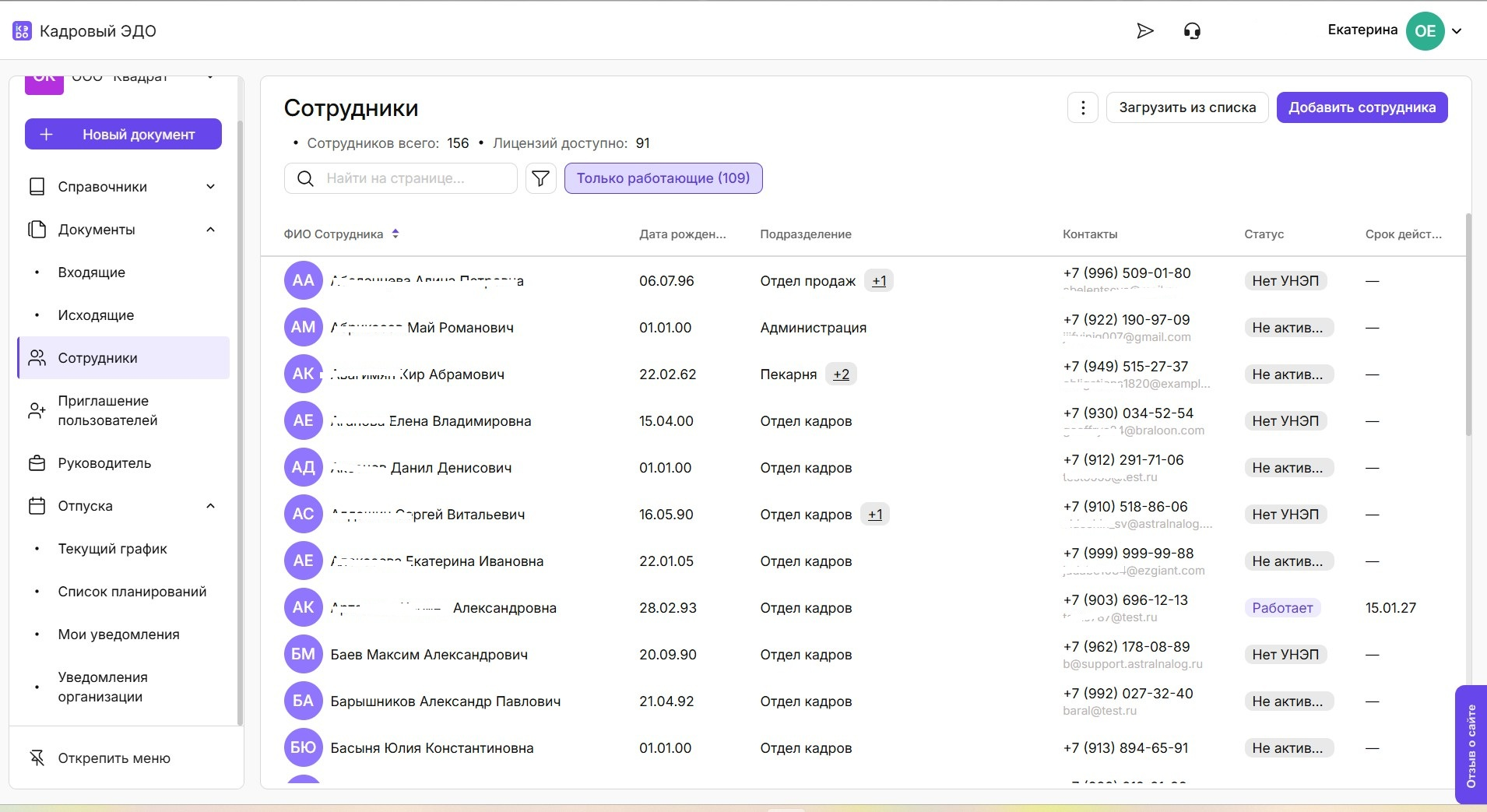Viewport: 1487px width, 812px height.
Task: Open support via headset icon
Action: point(1192,31)
